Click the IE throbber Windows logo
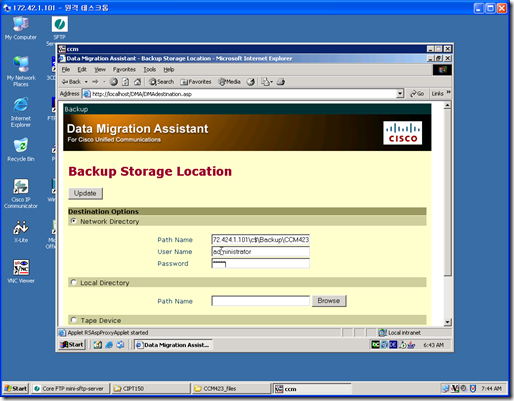 point(442,70)
